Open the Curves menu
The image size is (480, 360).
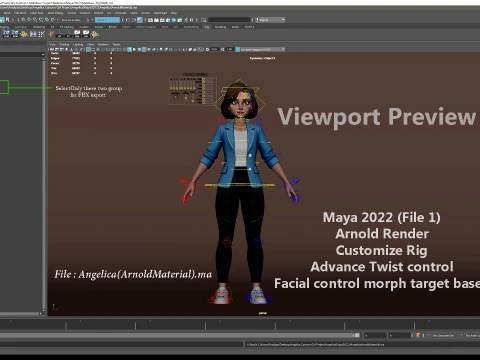[72, 13]
